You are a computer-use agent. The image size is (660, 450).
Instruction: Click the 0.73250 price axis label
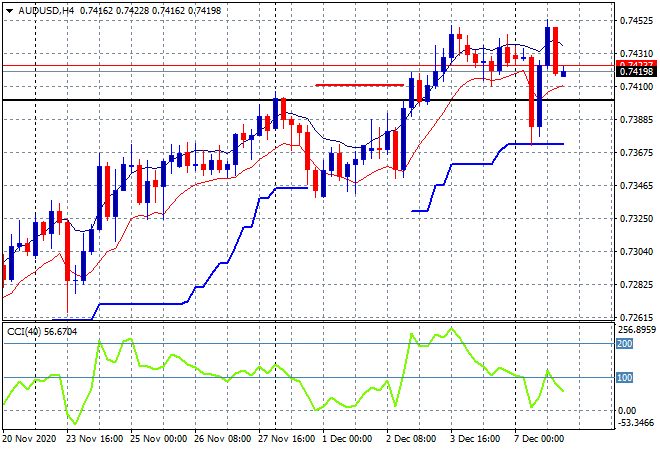tap(636, 218)
